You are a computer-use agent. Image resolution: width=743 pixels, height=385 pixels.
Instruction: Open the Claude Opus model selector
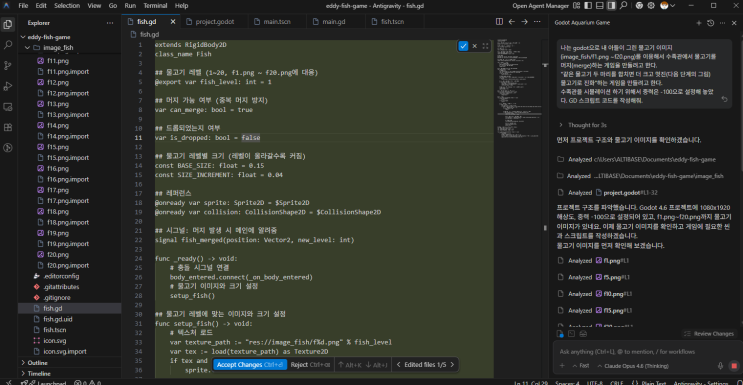633,366
